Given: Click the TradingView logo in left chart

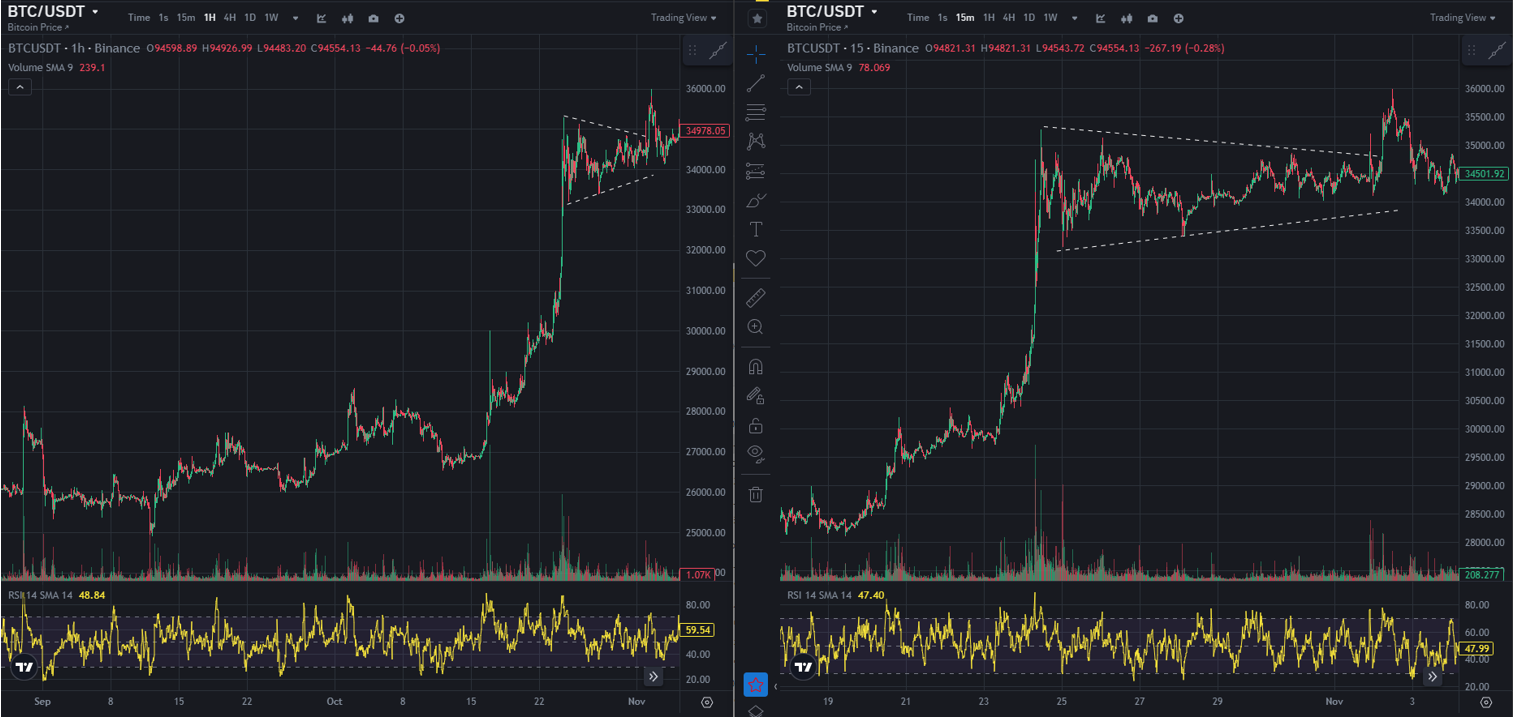Looking at the screenshot, I should tap(24, 666).
